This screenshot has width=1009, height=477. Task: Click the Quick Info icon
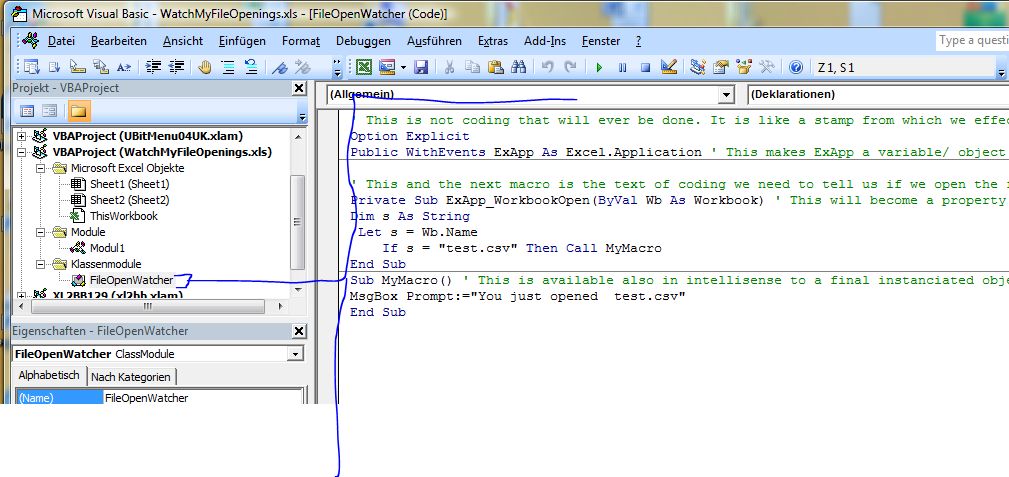pyautogui.click(x=77, y=67)
